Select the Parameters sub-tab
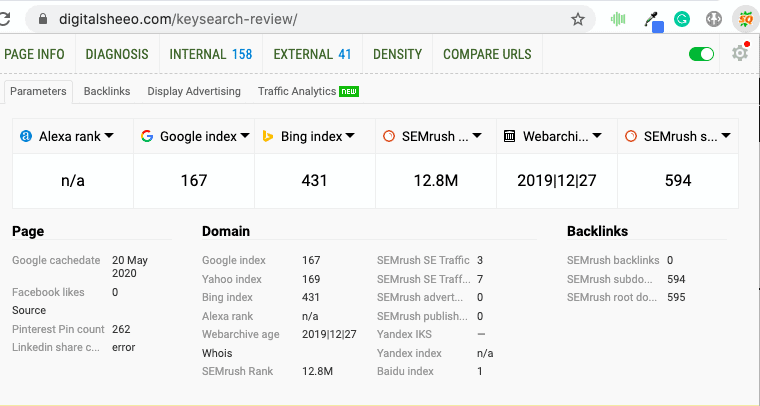Viewport: 760px width, 406px height. tap(38, 91)
